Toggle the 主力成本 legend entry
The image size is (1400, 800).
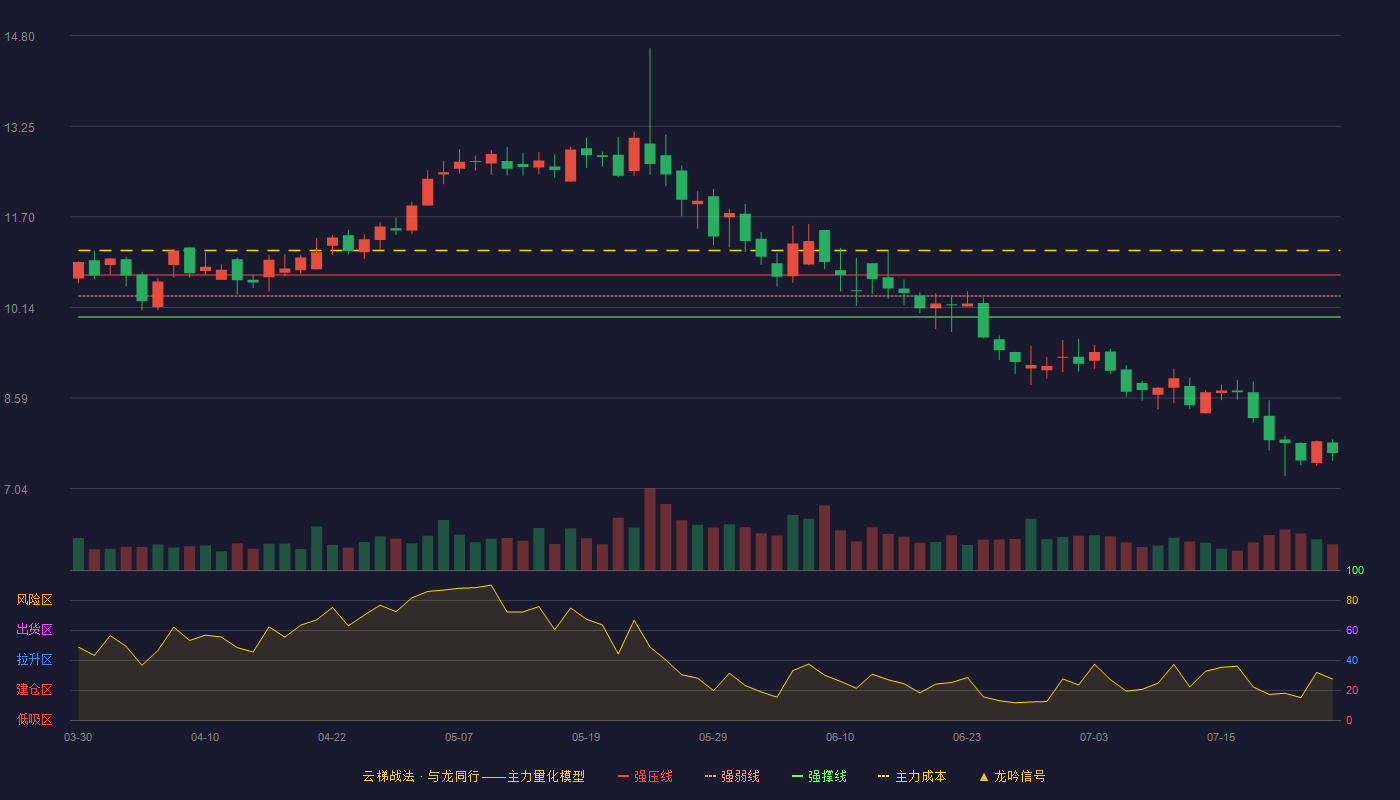(x=912, y=776)
